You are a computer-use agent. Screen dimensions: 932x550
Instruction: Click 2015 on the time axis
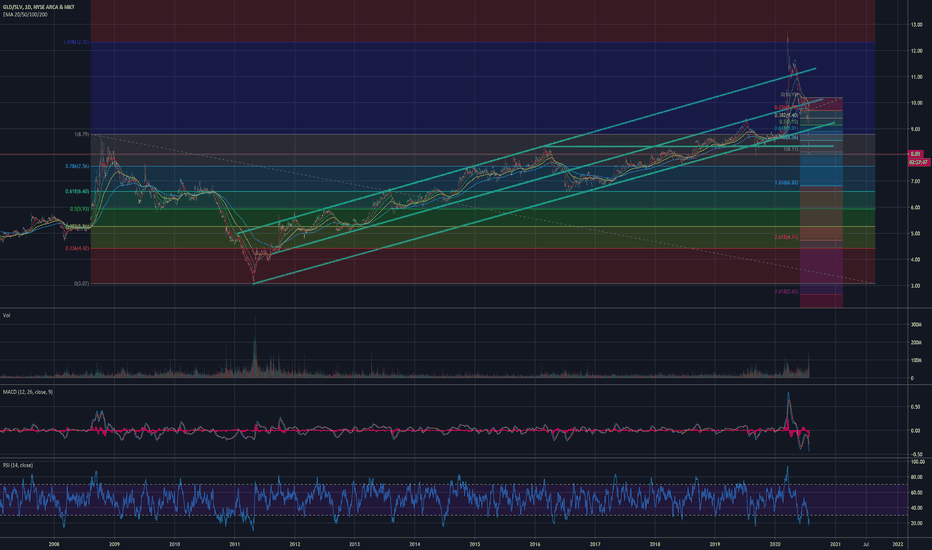(474, 544)
